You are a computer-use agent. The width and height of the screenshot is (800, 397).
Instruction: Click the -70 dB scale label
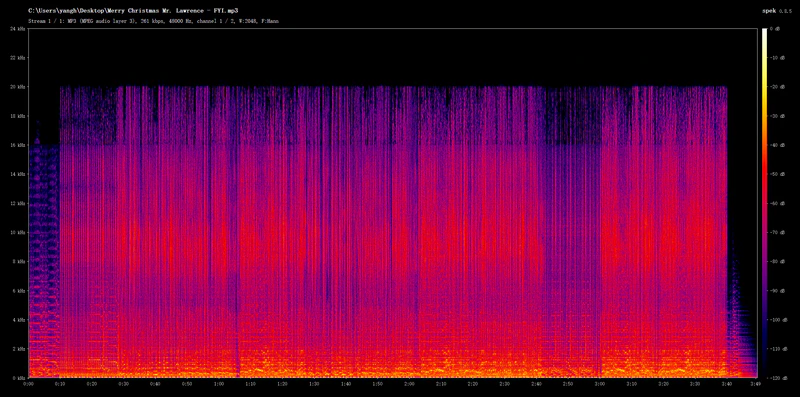[x=778, y=232]
